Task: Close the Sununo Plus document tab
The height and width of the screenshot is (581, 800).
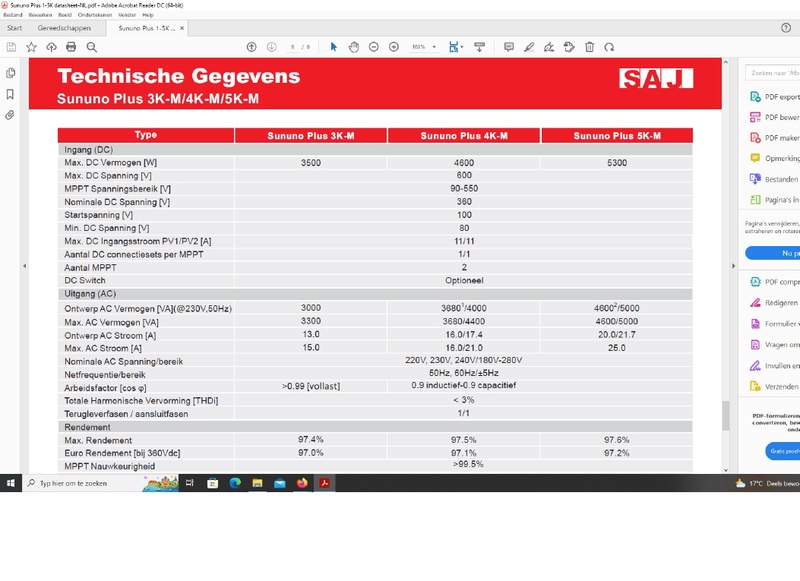Action: click(x=182, y=28)
